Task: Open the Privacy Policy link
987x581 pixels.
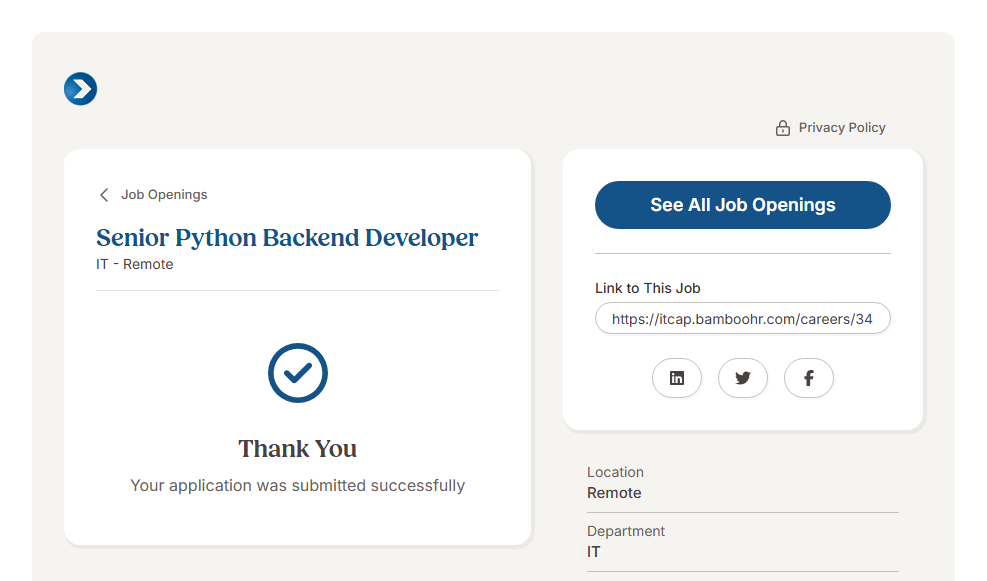Action: click(x=842, y=128)
